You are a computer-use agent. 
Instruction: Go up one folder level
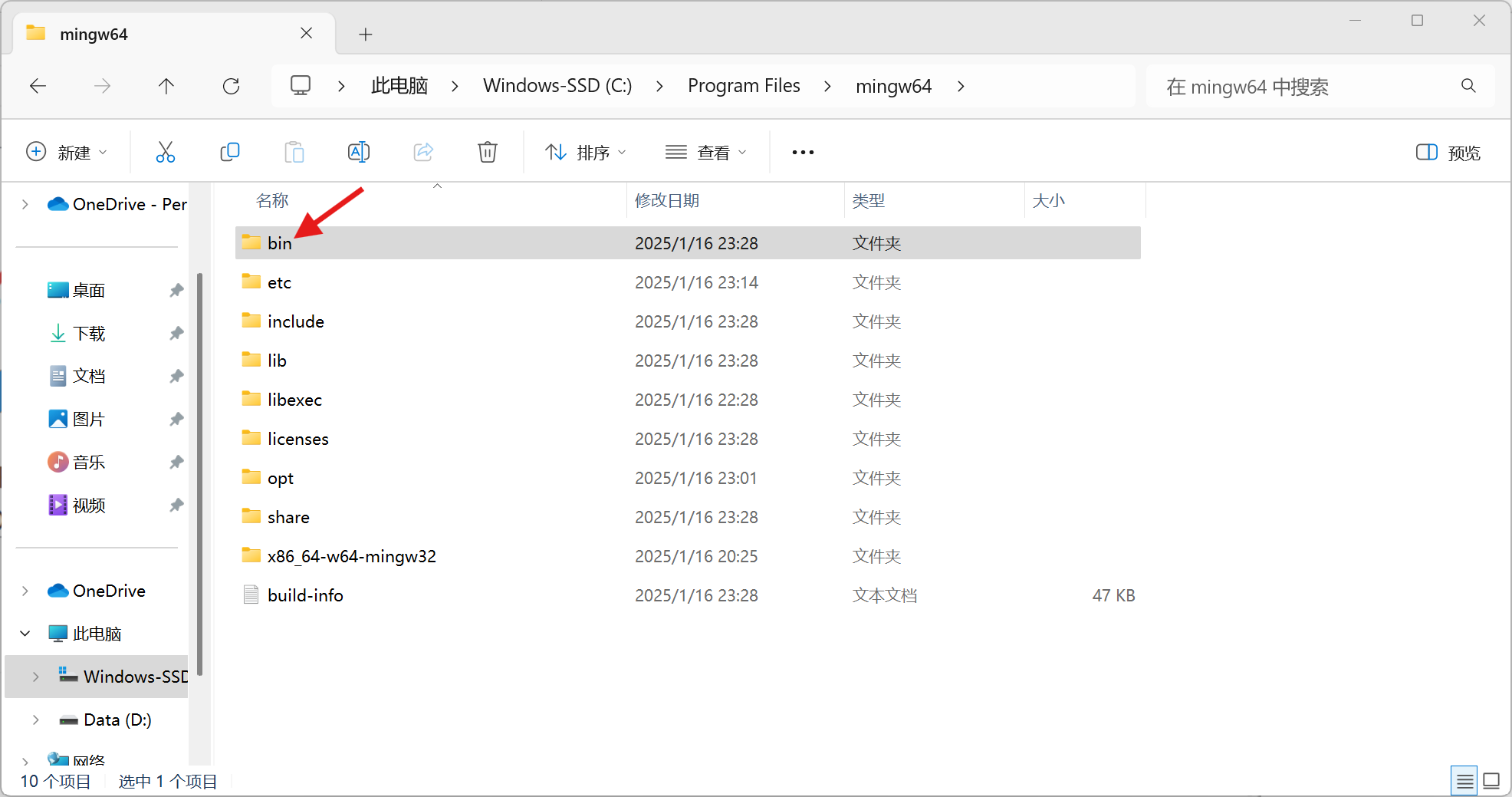166,86
